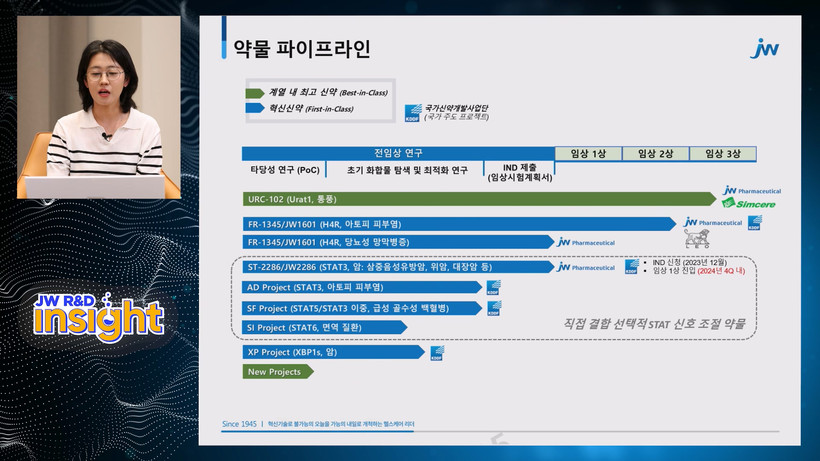Select the 임상 1상 phase header
Image resolution: width=820 pixels, height=461 pixels.
tap(588, 153)
